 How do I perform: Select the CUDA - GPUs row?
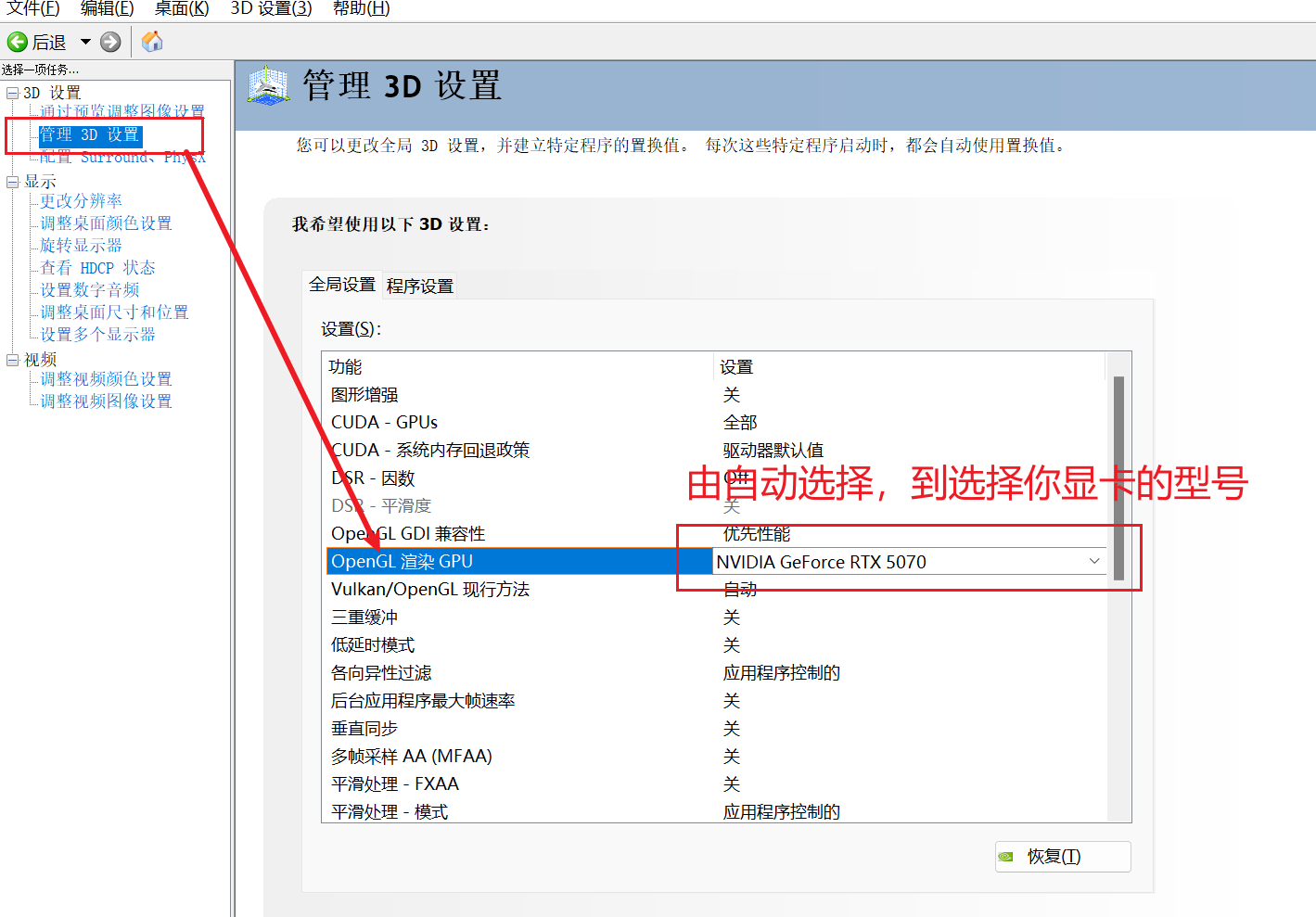(714, 422)
